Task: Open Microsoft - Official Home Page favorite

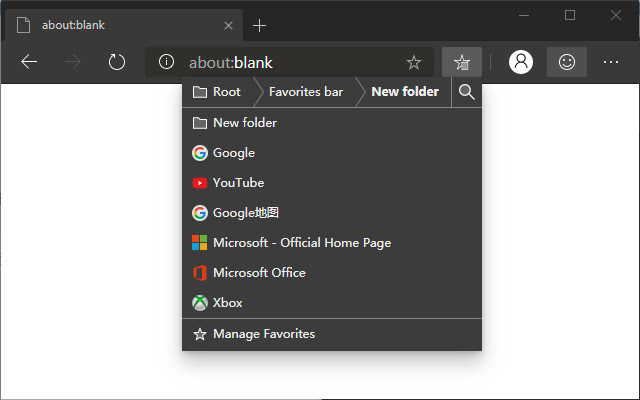Action: (332, 243)
